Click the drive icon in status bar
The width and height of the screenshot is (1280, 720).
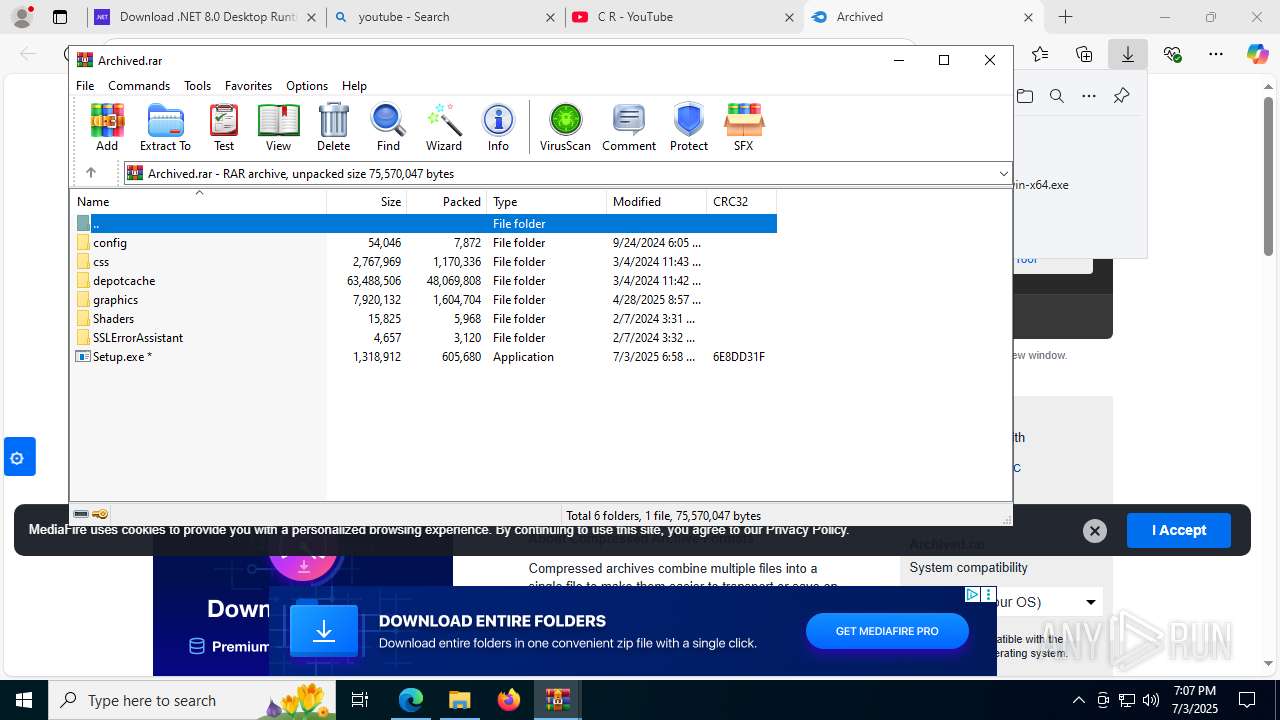[81, 514]
